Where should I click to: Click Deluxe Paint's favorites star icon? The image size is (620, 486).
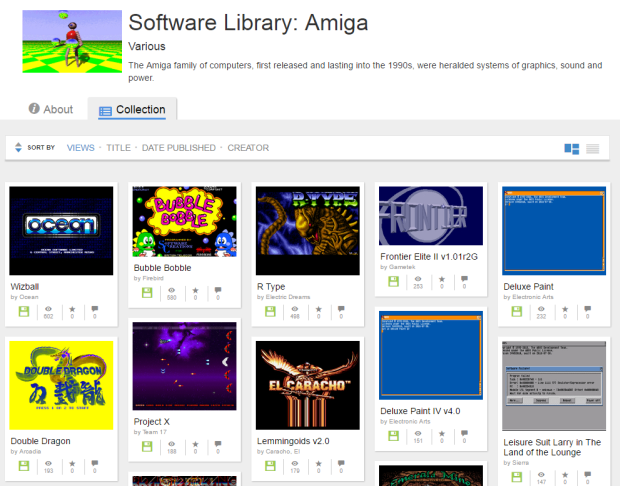[565, 309]
